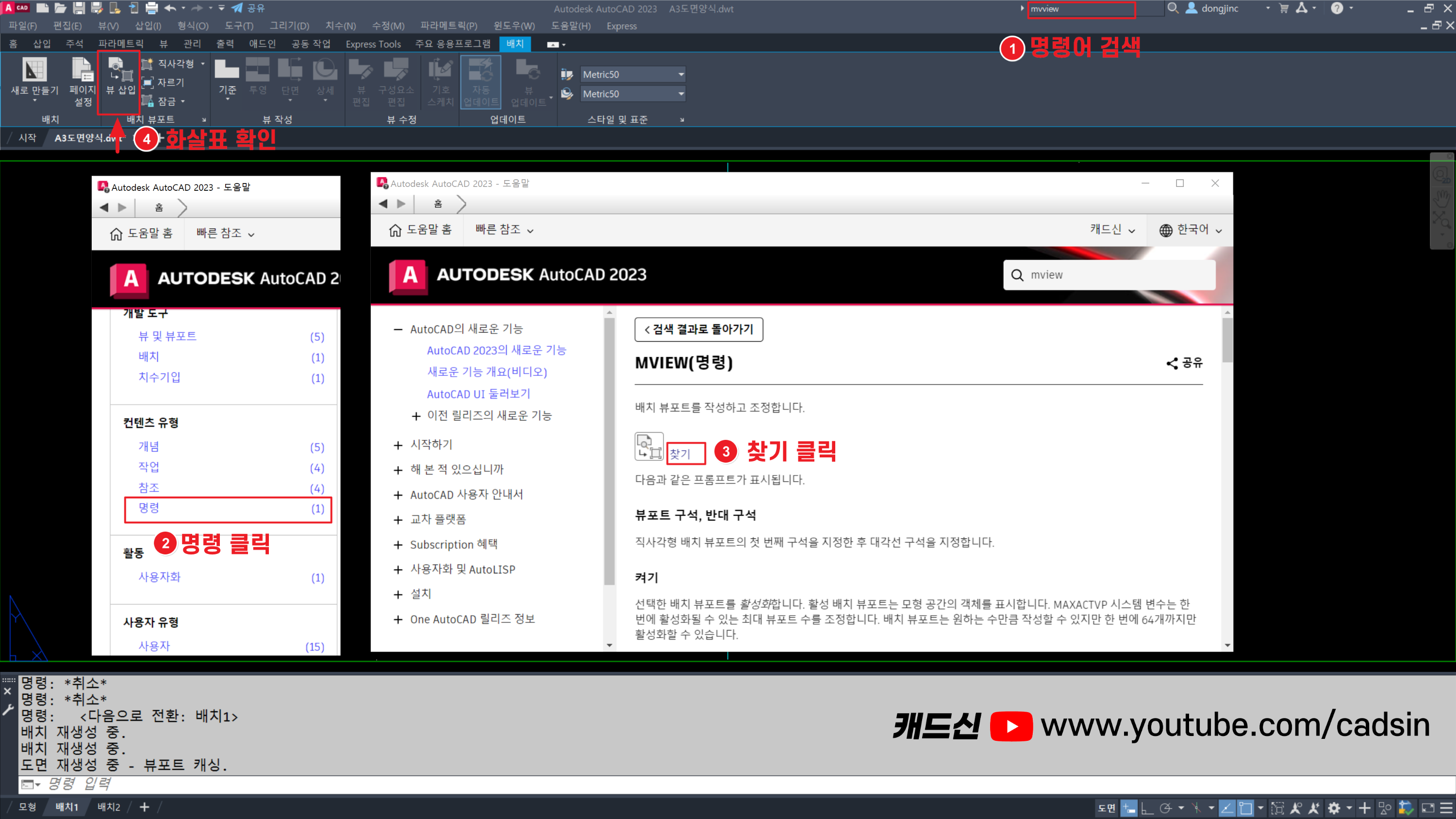Open the object snap settings dropdown arrow
Screen dimensions: 1456x819
(1260, 808)
